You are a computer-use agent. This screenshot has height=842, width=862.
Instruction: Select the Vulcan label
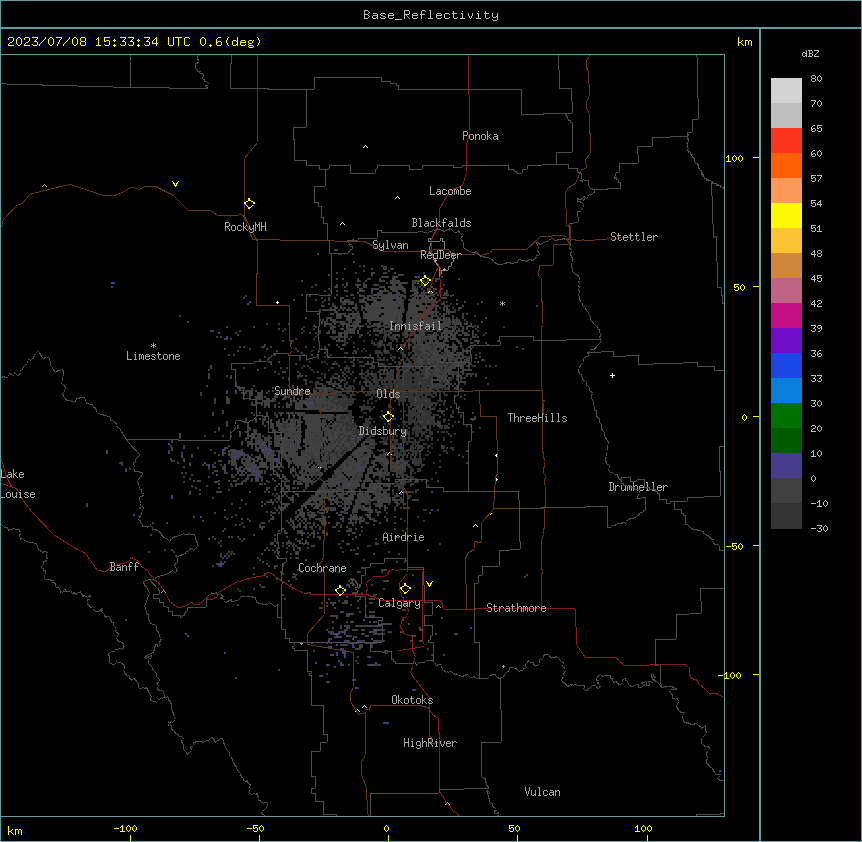(543, 792)
